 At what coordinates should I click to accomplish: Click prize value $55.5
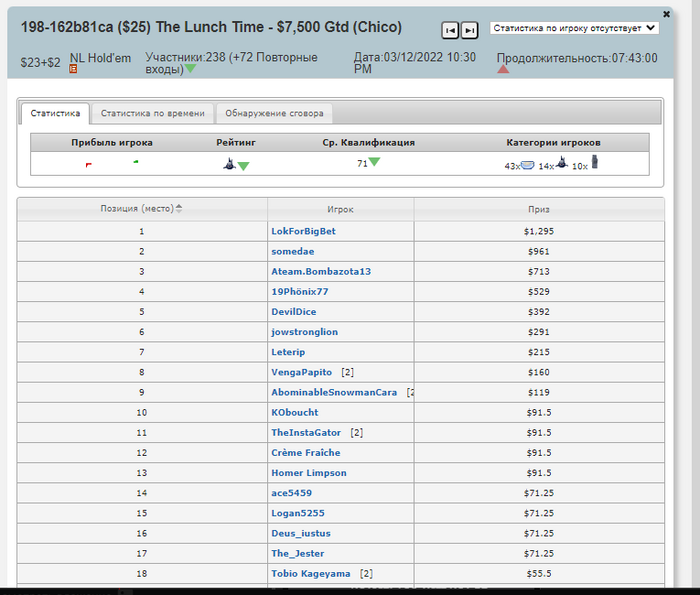point(539,573)
